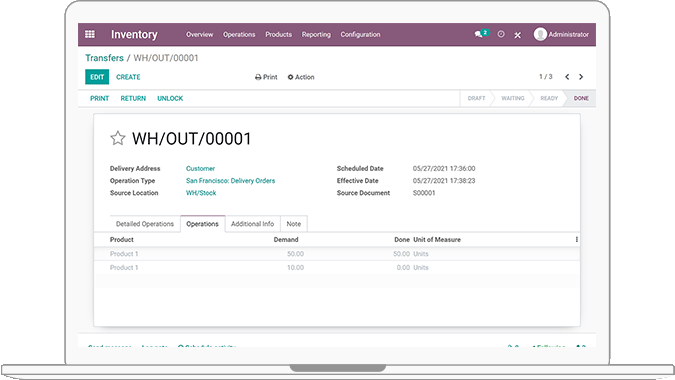Image resolution: width=675 pixels, height=380 pixels.
Task: Switch to Detailed Operations tab
Action: coord(145,224)
